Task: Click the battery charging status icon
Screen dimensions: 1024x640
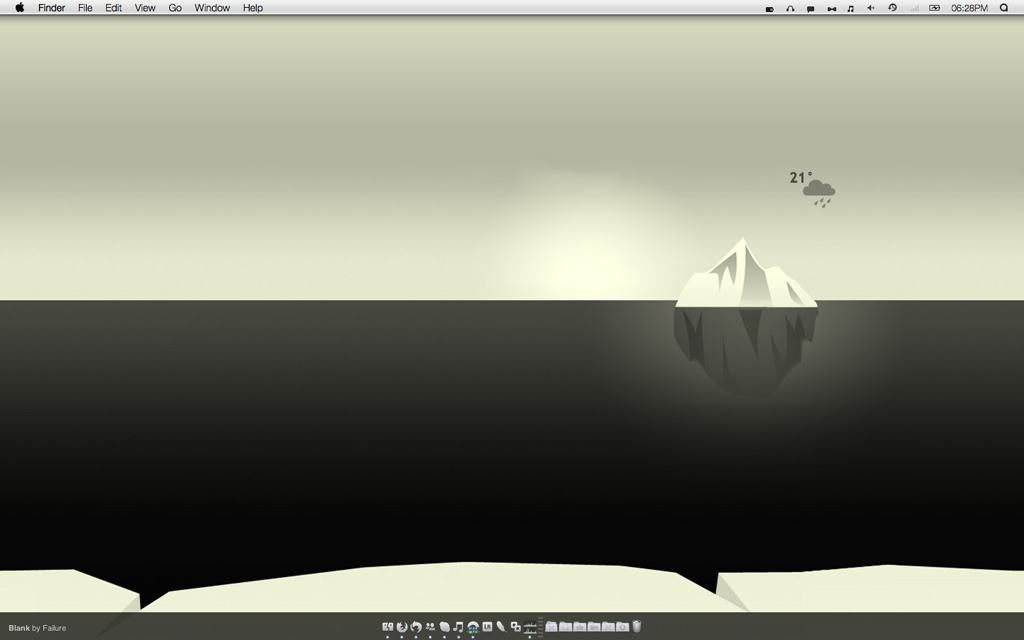Action: pos(935,8)
